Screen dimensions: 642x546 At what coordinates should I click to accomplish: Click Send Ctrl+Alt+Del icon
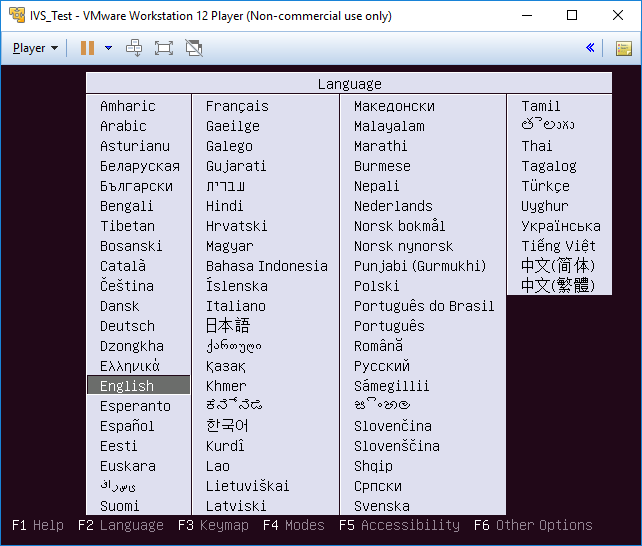[x=134, y=48]
